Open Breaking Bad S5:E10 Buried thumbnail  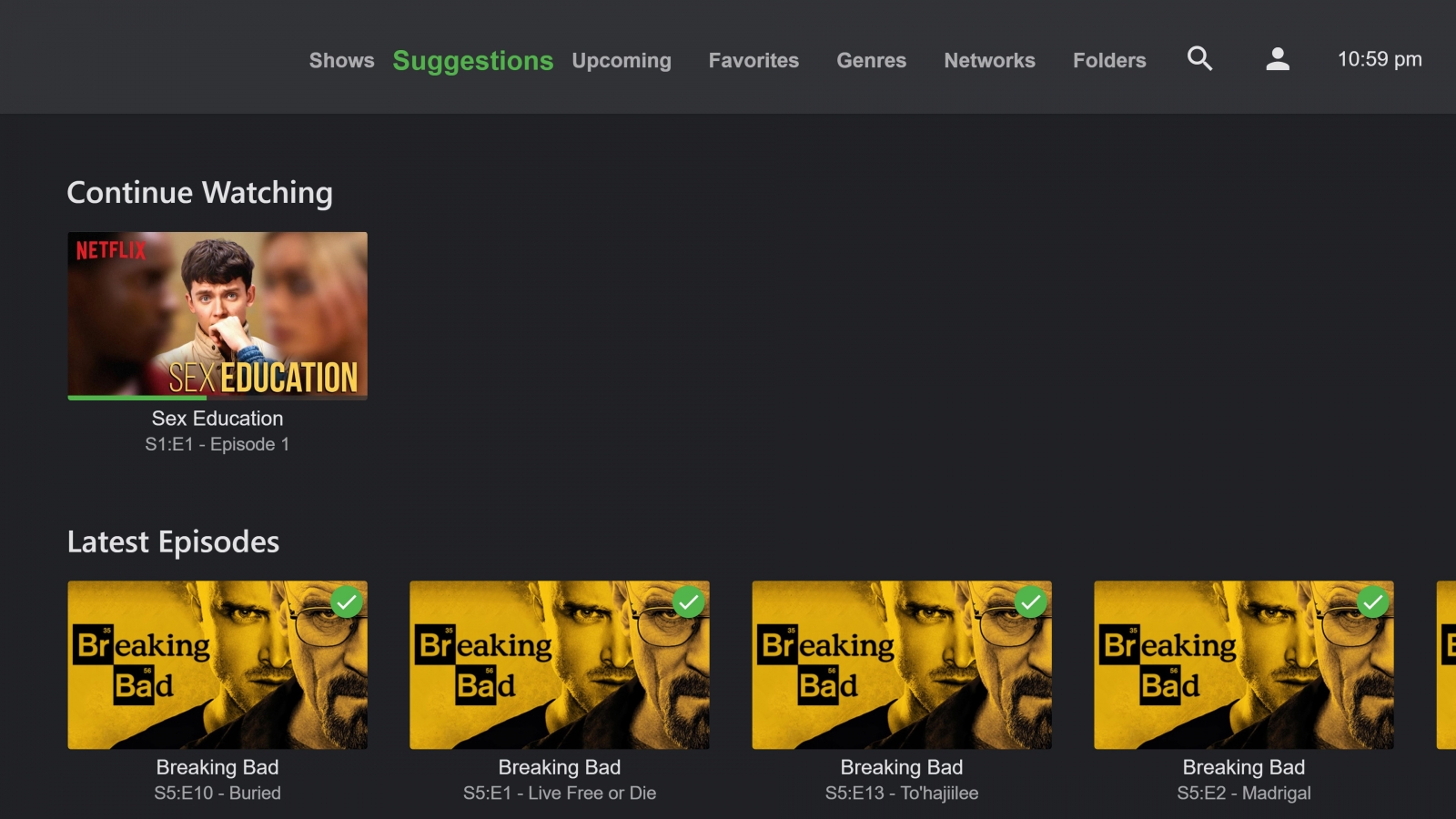point(217,665)
